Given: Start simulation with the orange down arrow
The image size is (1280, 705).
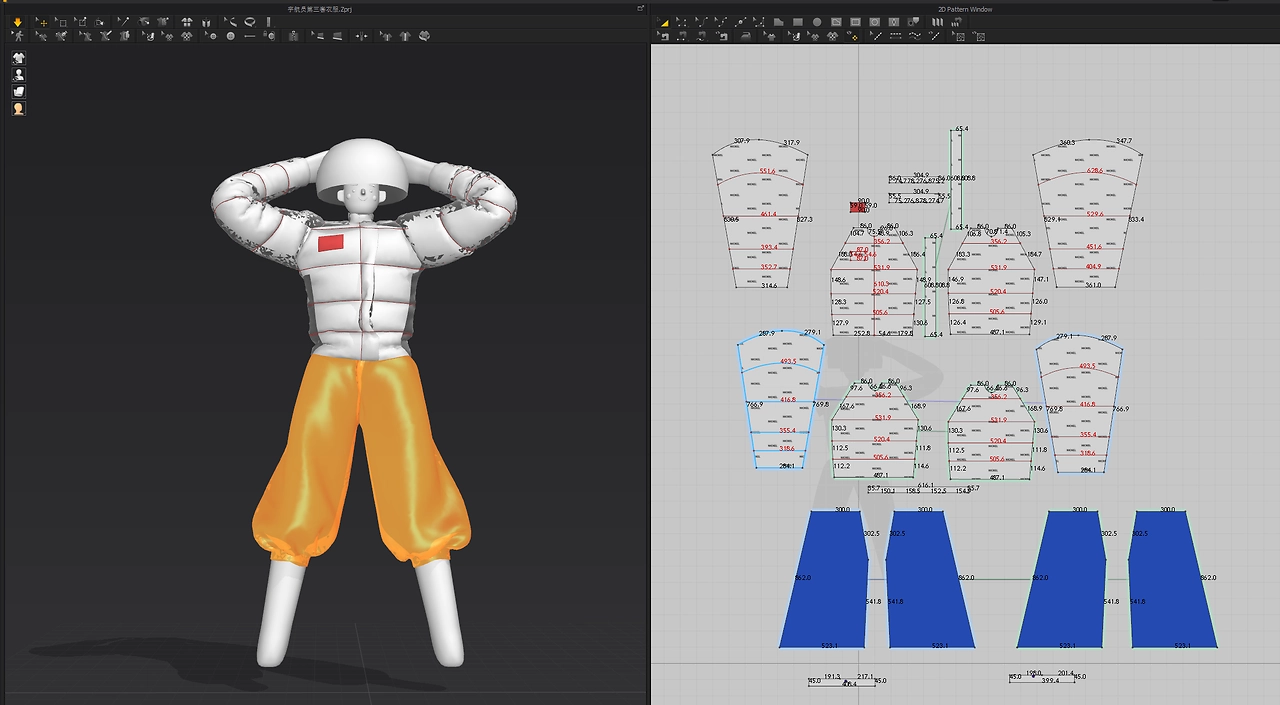Looking at the screenshot, I should coord(17,22).
